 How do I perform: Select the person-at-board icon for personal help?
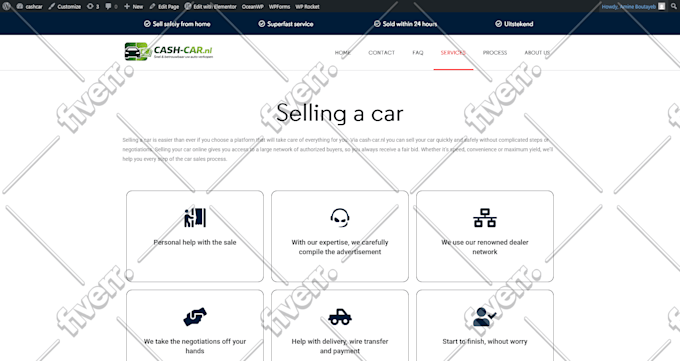point(195,217)
